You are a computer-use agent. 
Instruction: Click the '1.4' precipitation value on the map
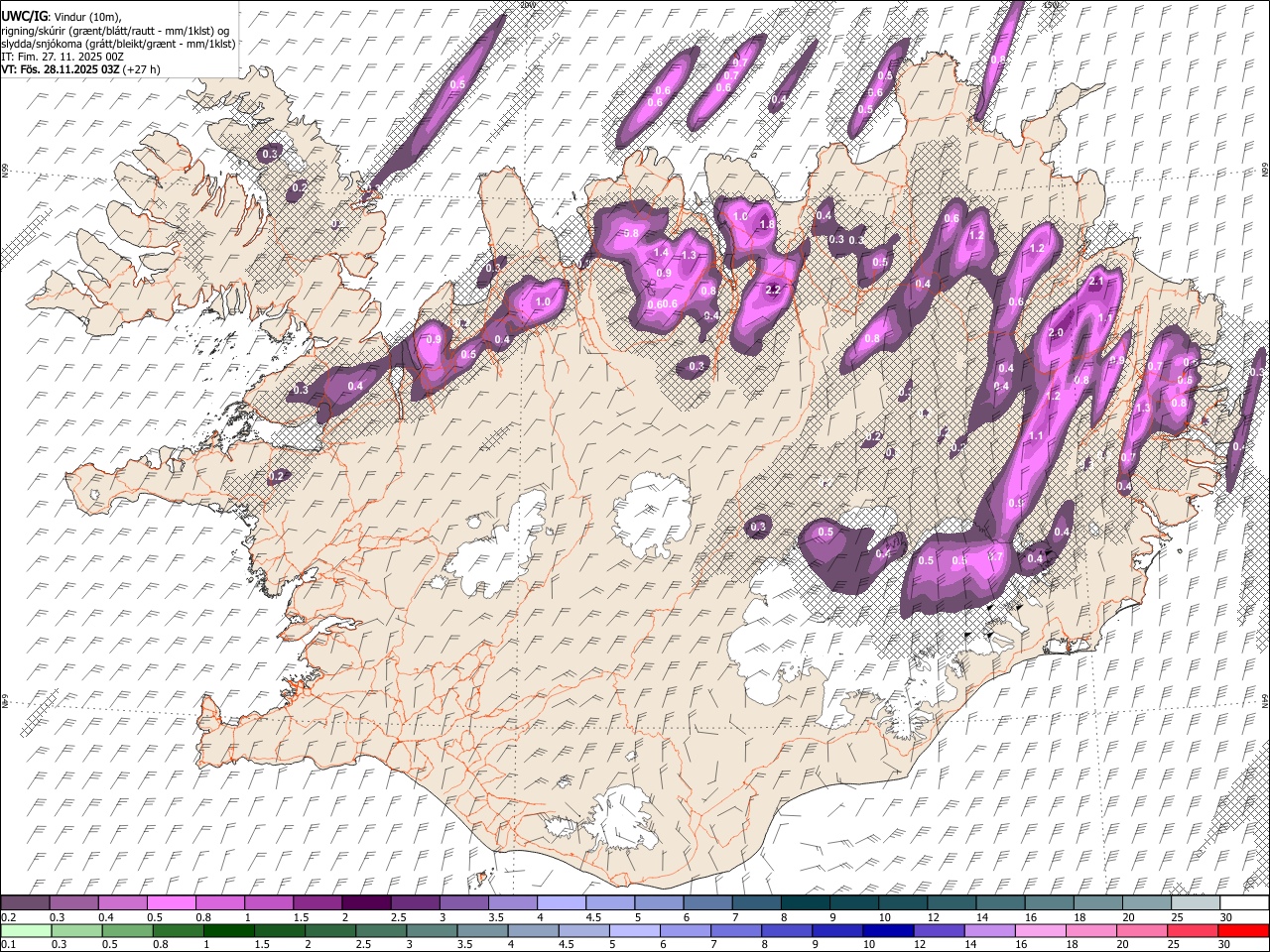pos(662,253)
